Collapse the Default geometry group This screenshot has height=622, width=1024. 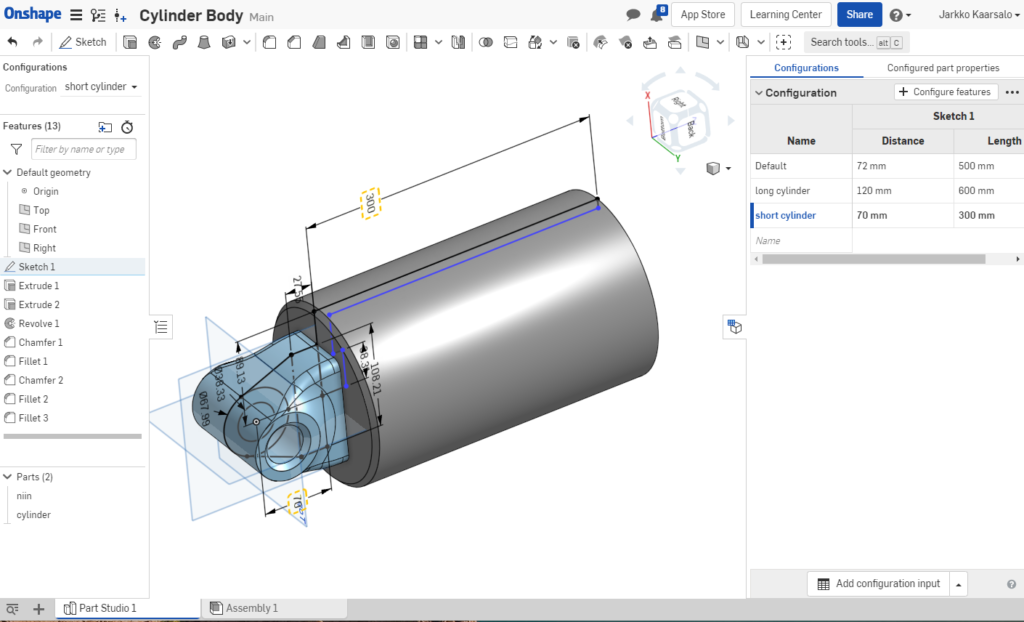click(x=8, y=172)
